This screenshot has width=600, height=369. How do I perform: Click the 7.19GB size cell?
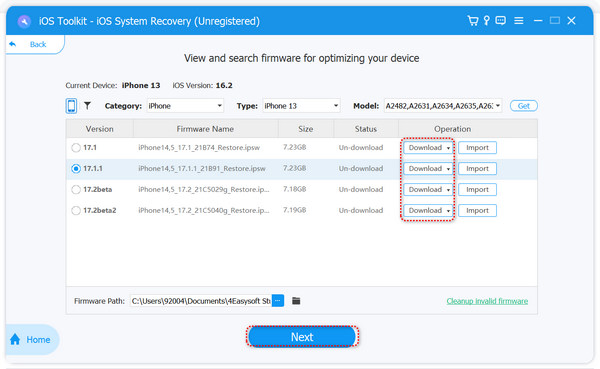pos(294,210)
